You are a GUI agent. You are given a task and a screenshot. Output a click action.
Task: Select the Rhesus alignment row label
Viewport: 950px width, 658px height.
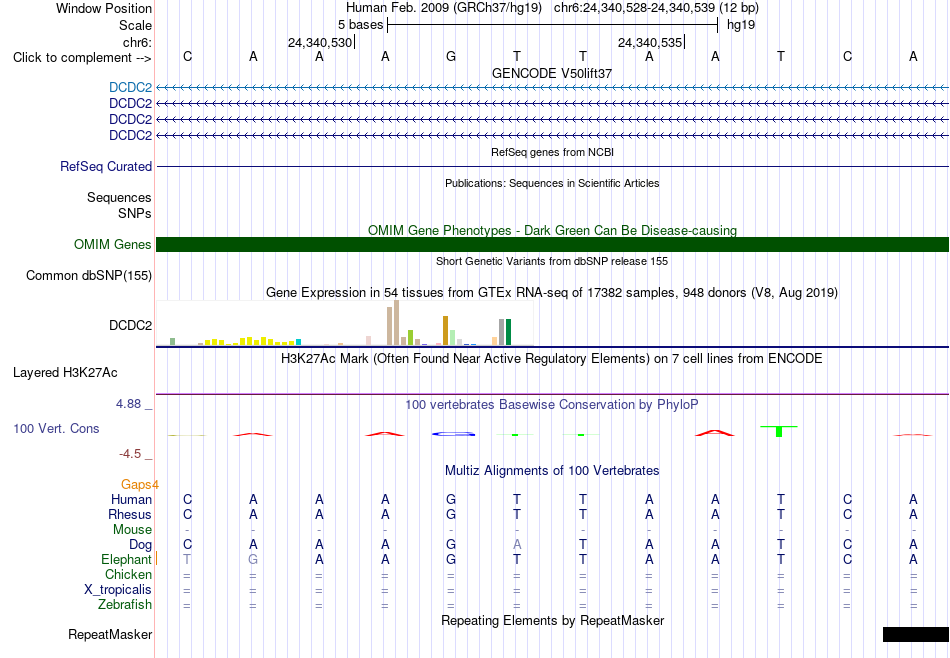pos(130,514)
